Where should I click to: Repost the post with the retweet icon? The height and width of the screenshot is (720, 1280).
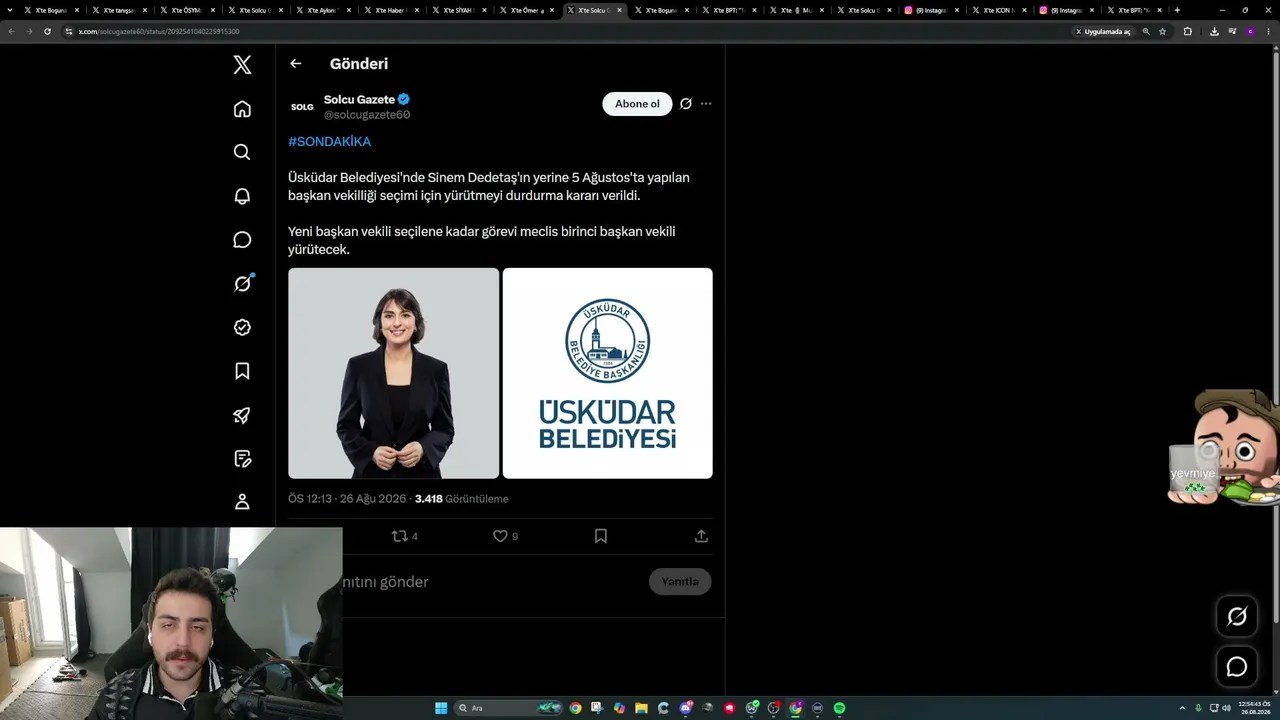400,536
